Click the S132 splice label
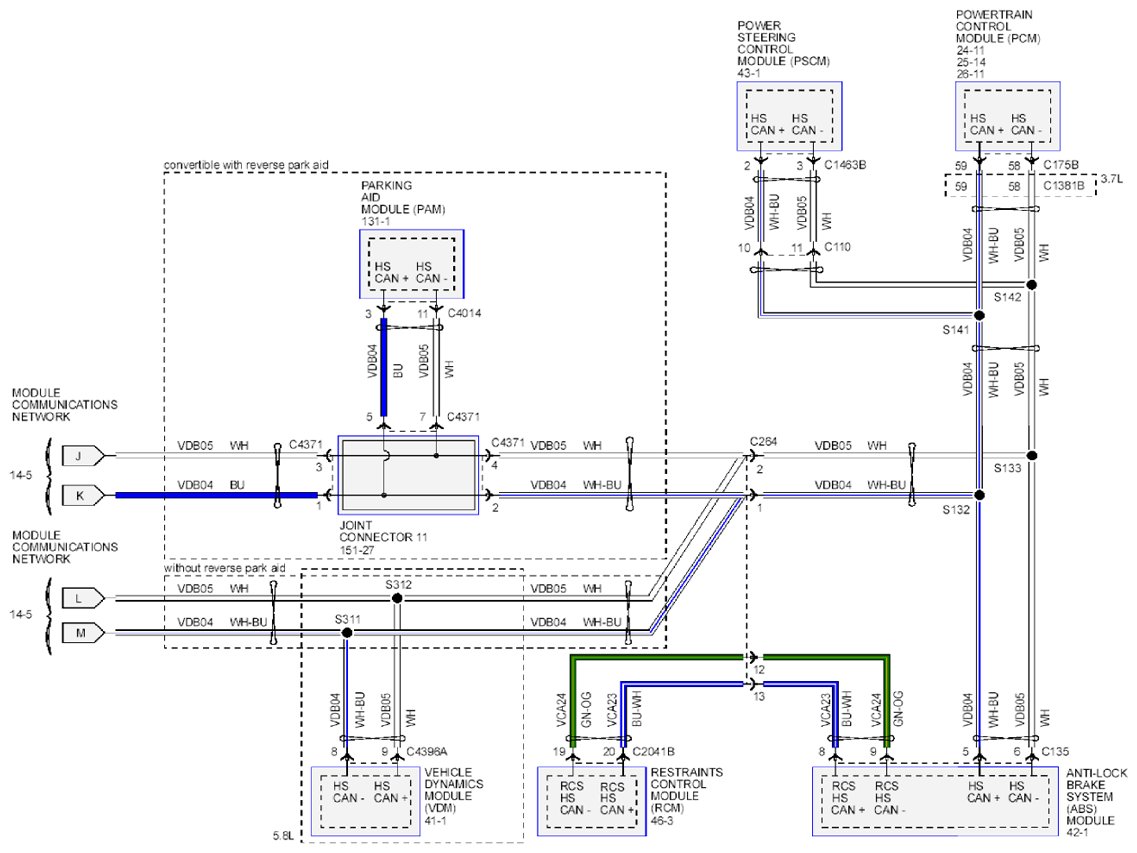This screenshot has height=853, width=1137. tap(956, 510)
